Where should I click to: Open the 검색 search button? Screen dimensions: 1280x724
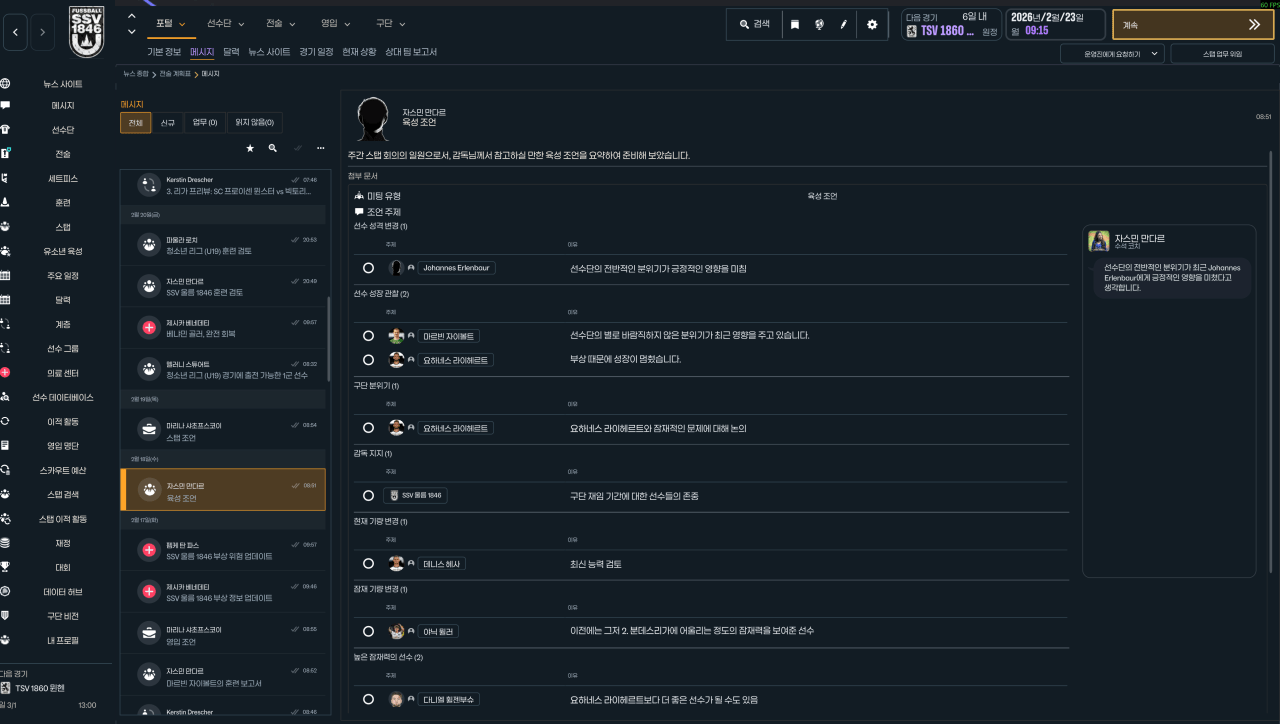(755, 24)
